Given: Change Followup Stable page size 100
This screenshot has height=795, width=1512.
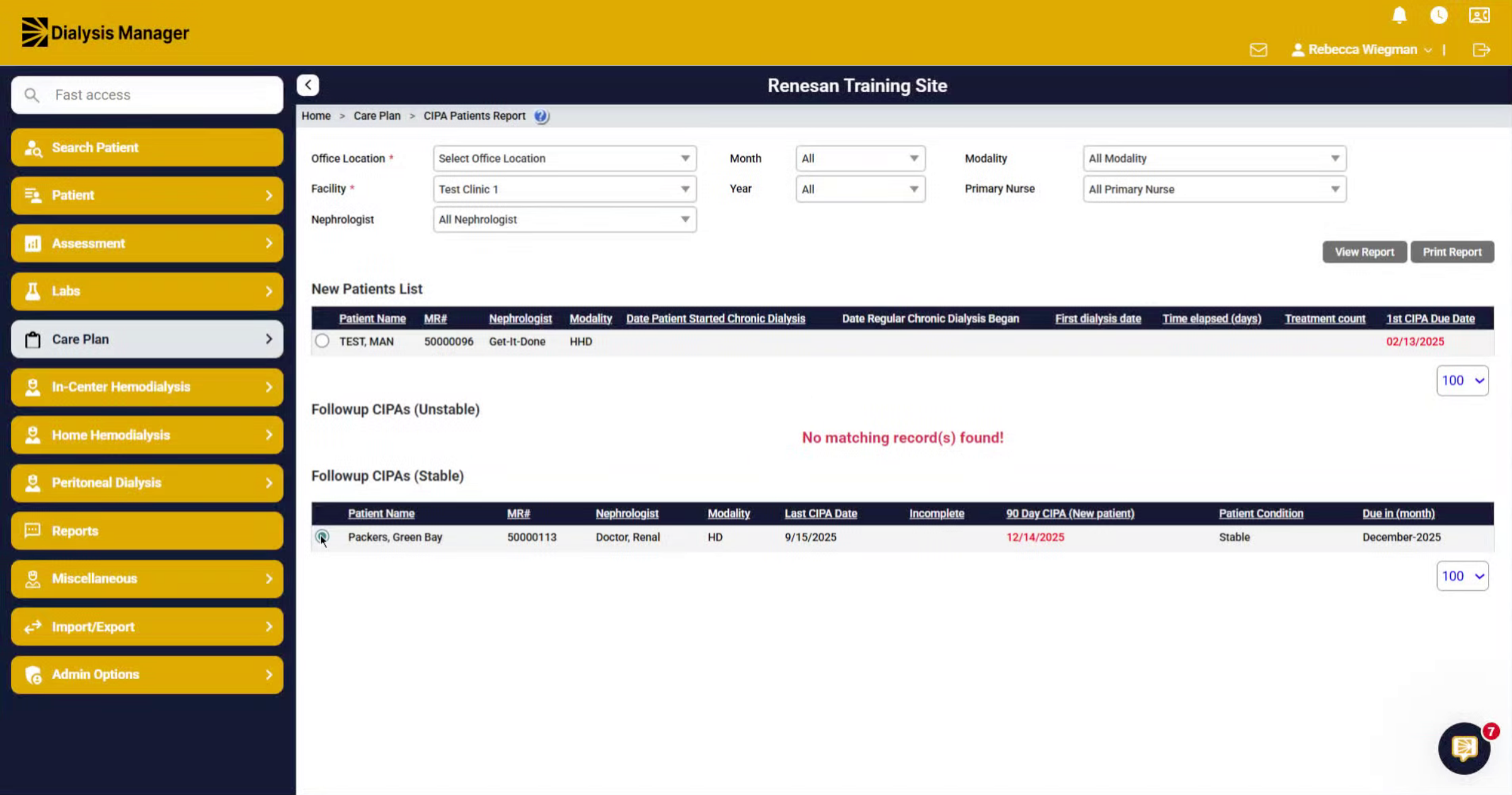Looking at the screenshot, I should [1462, 576].
